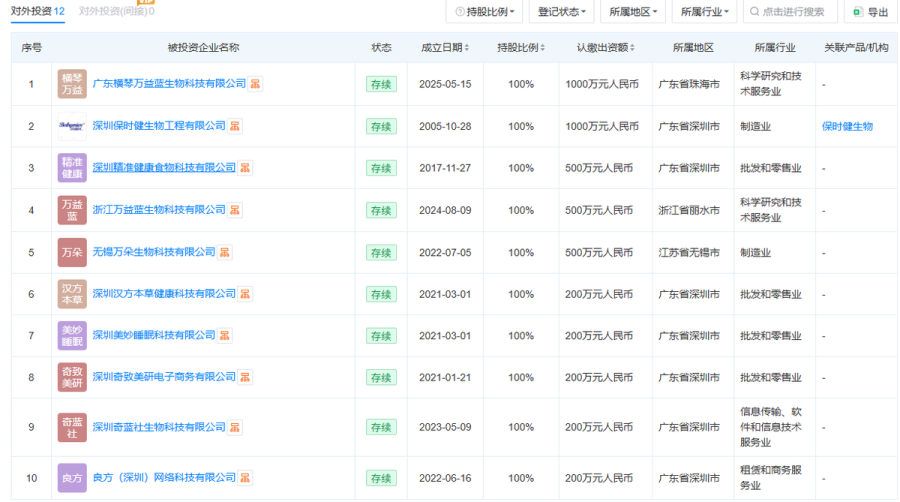The height and width of the screenshot is (502, 900).
Task: Expand the 所属行业 filter dropdown
Action: pos(704,12)
